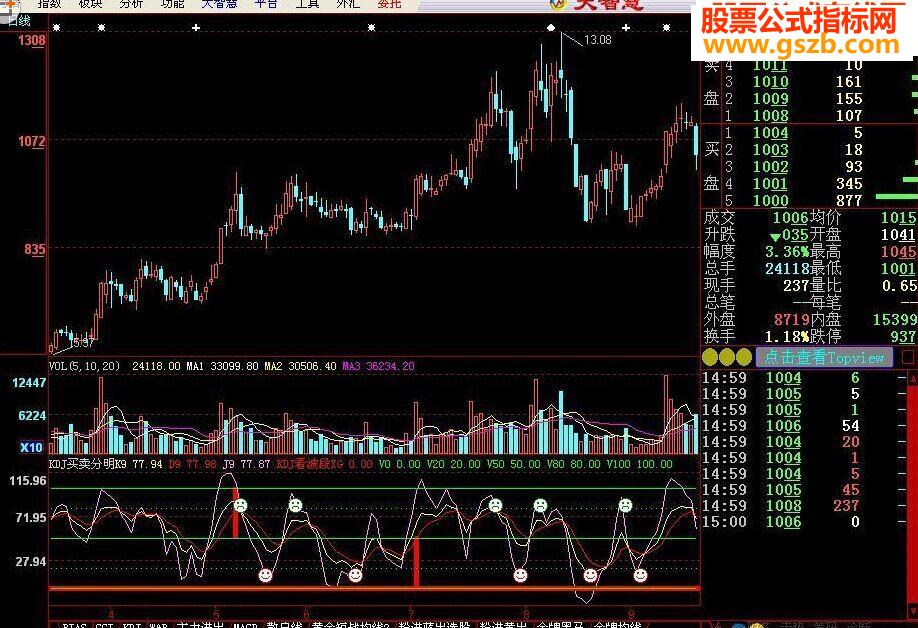Click the 总手 24118 total volume value
Viewport: 918px width, 628px height.
(x=787, y=269)
